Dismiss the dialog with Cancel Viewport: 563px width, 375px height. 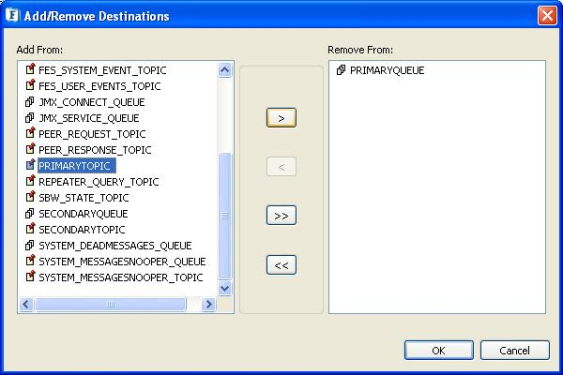point(515,350)
